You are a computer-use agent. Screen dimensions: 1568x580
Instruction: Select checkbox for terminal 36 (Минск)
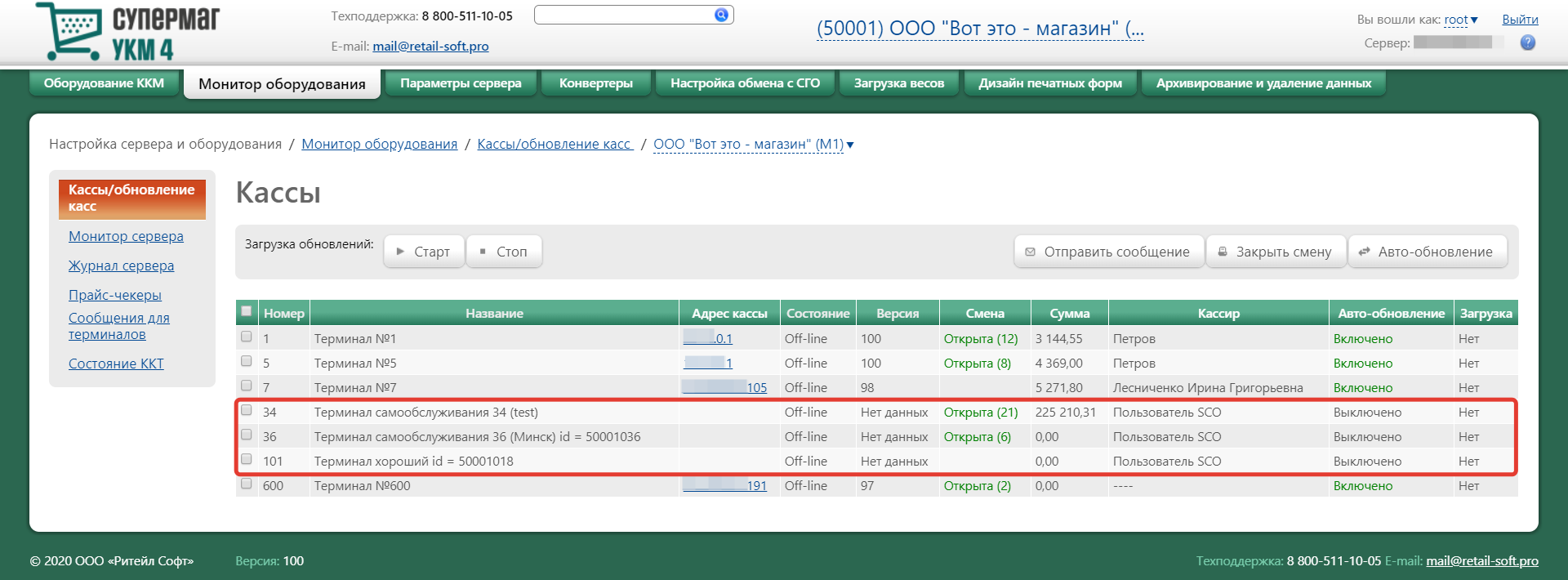pos(246,435)
